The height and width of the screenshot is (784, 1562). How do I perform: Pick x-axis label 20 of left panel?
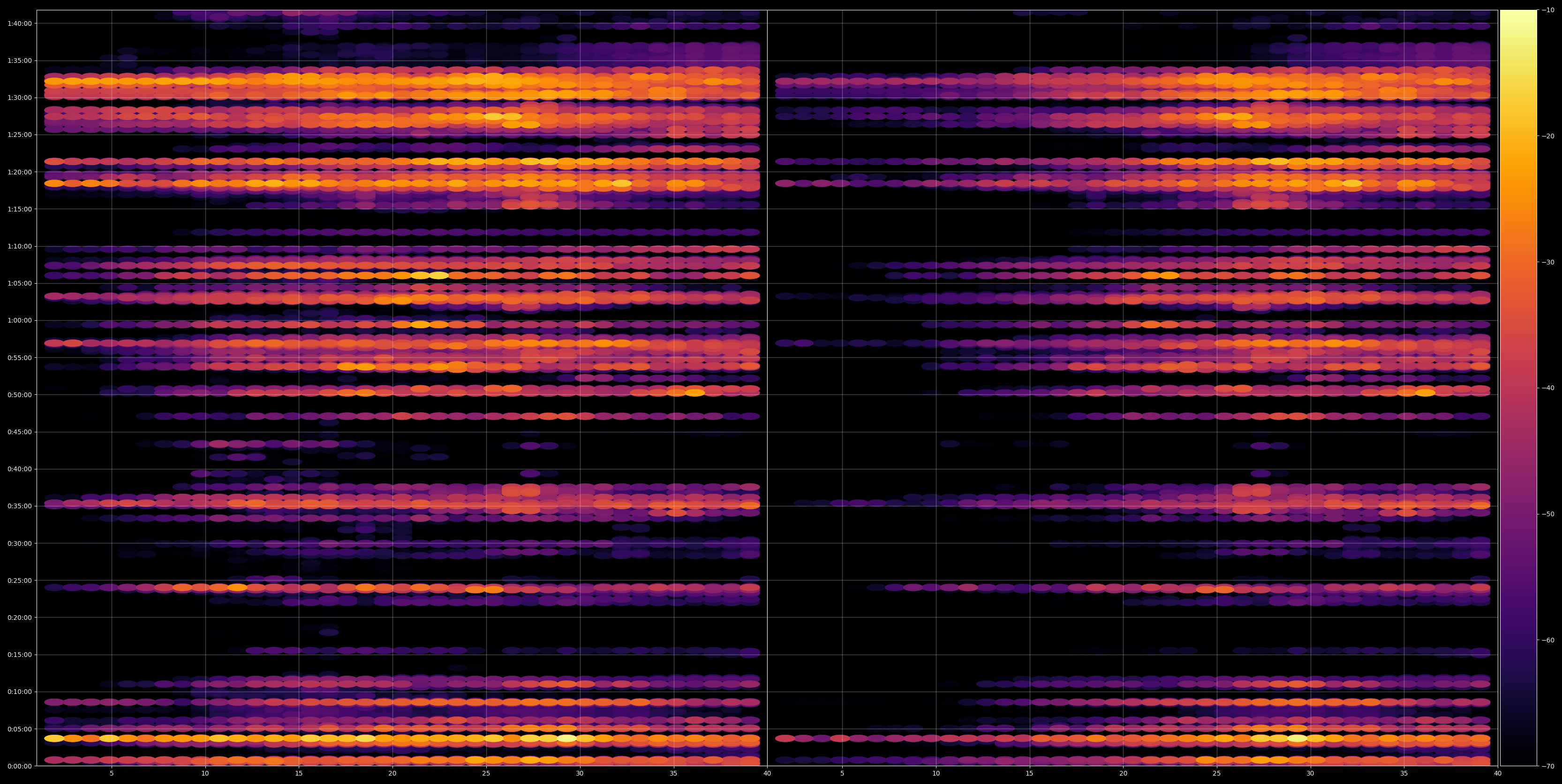coord(392,774)
